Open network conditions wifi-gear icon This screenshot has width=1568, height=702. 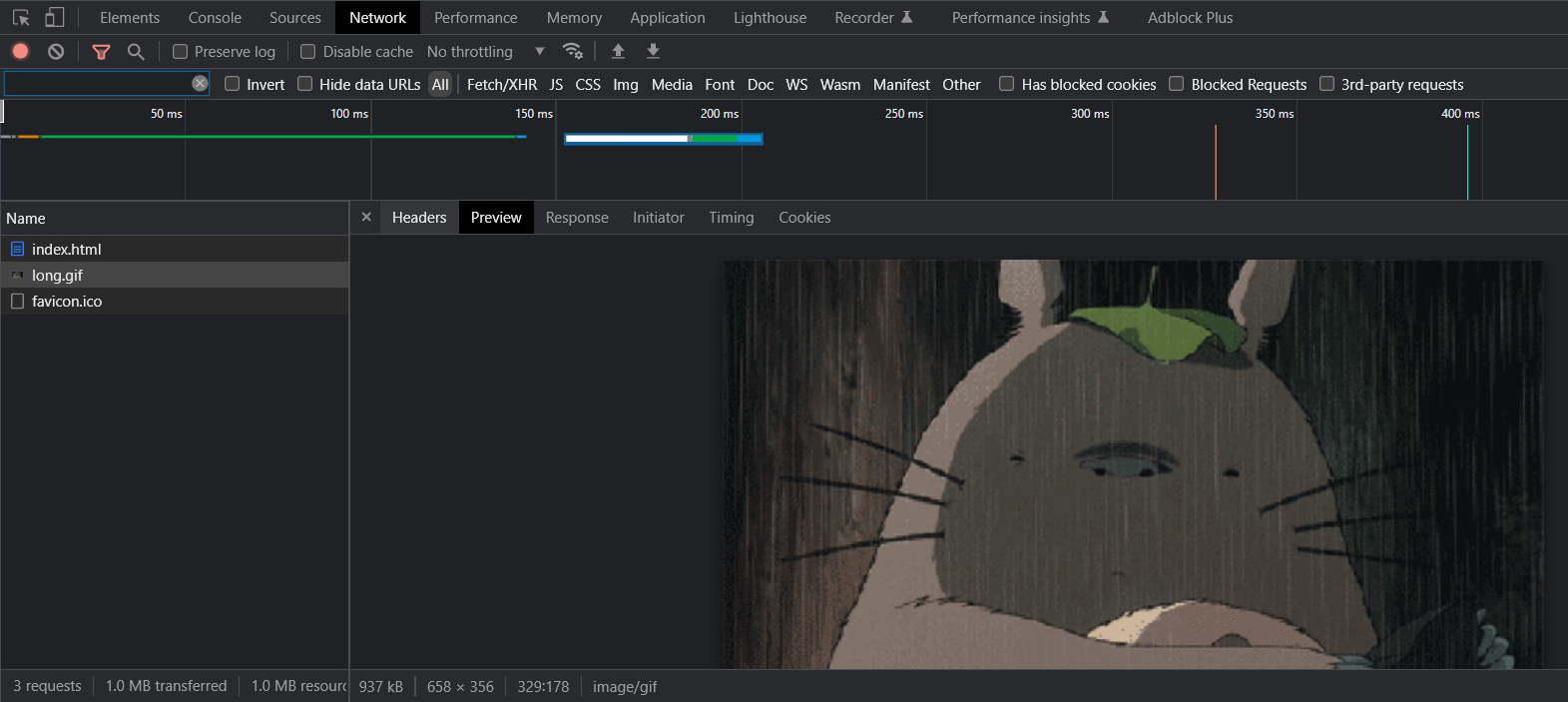coord(573,51)
